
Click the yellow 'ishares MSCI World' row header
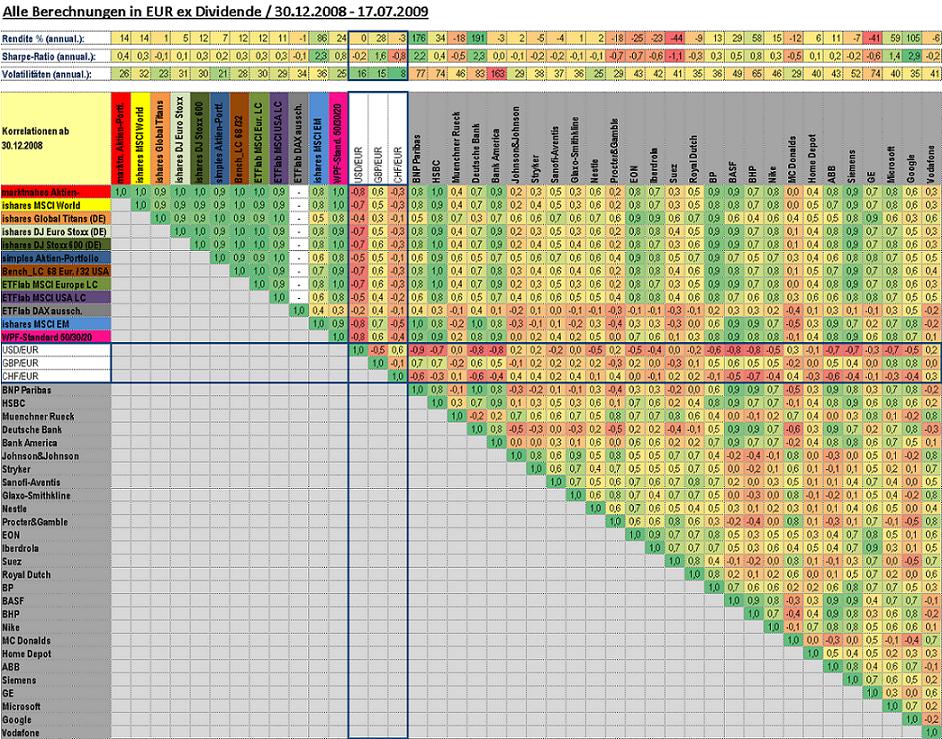point(56,205)
